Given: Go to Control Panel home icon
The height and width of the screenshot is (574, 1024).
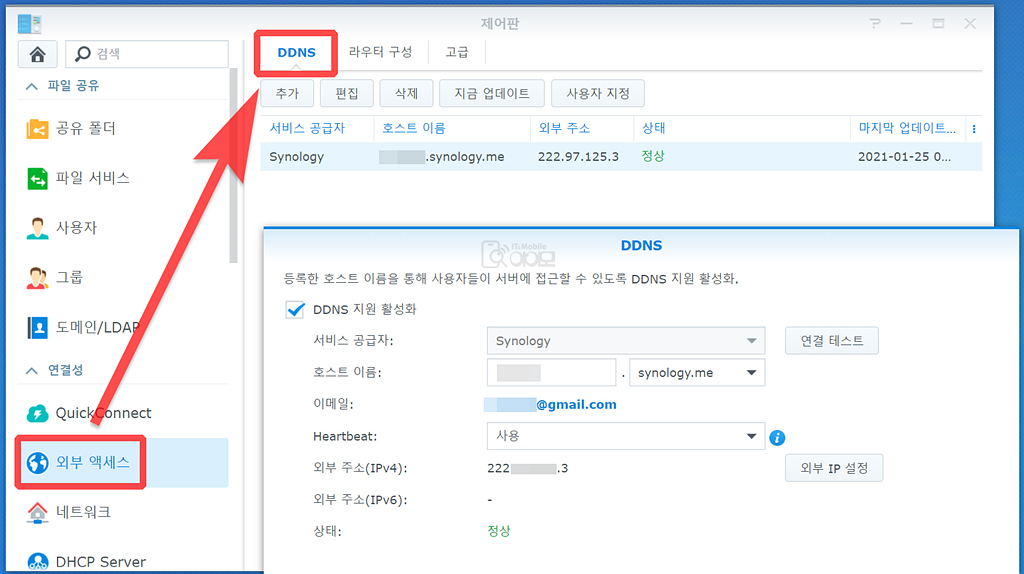Looking at the screenshot, I should pyautogui.click(x=37, y=54).
